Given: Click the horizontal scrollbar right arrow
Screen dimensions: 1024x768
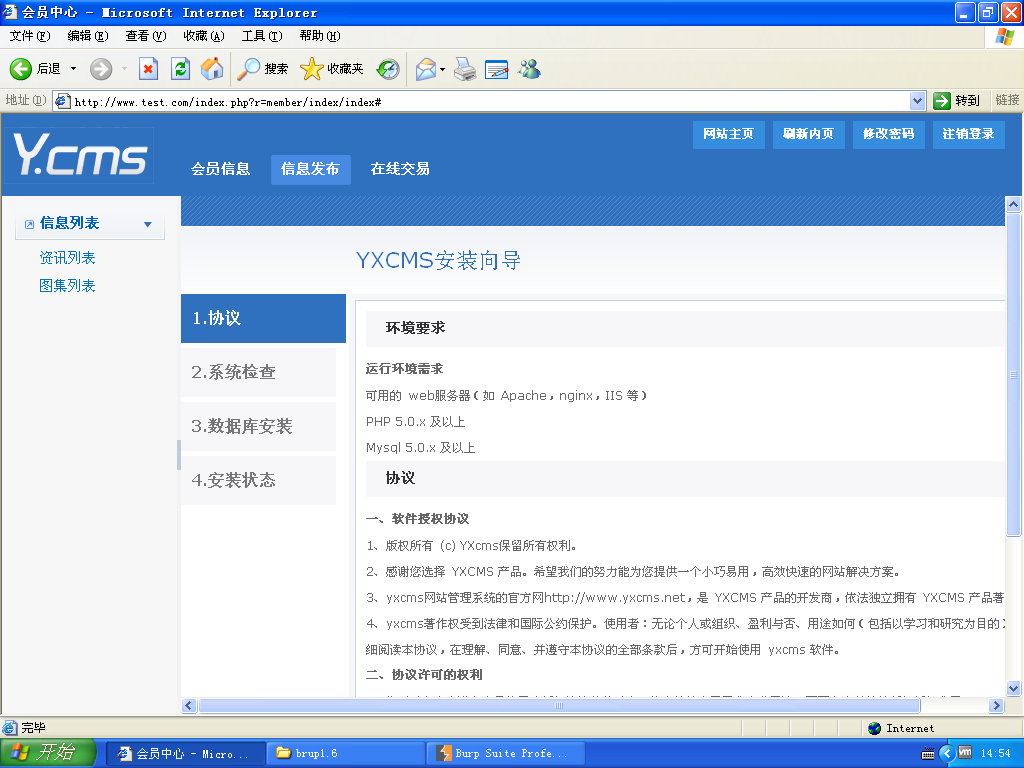Looking at the screenshot, I should 996,705.
